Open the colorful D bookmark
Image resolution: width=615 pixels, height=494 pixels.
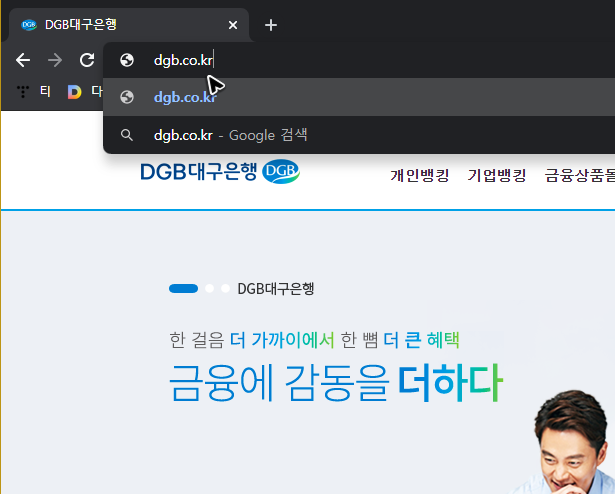(x=74, y=92)
